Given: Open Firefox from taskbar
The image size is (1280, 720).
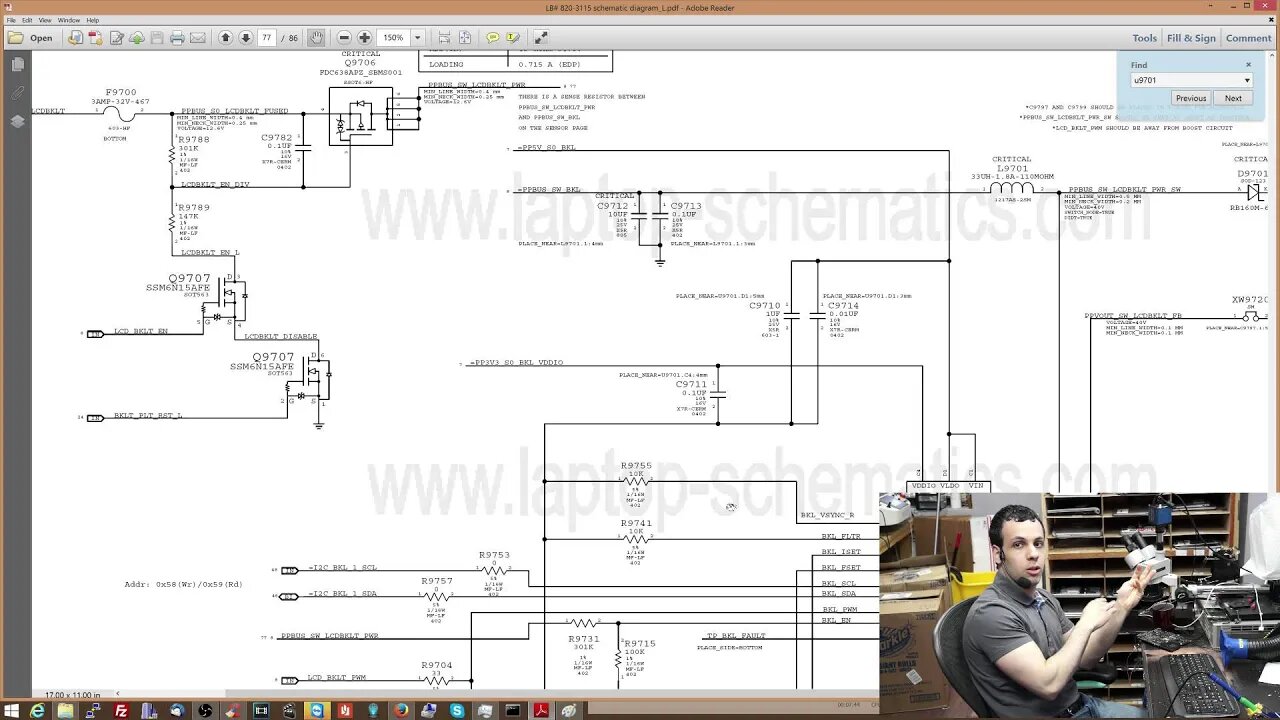Looking at the screenshot, I should [401, 711].
